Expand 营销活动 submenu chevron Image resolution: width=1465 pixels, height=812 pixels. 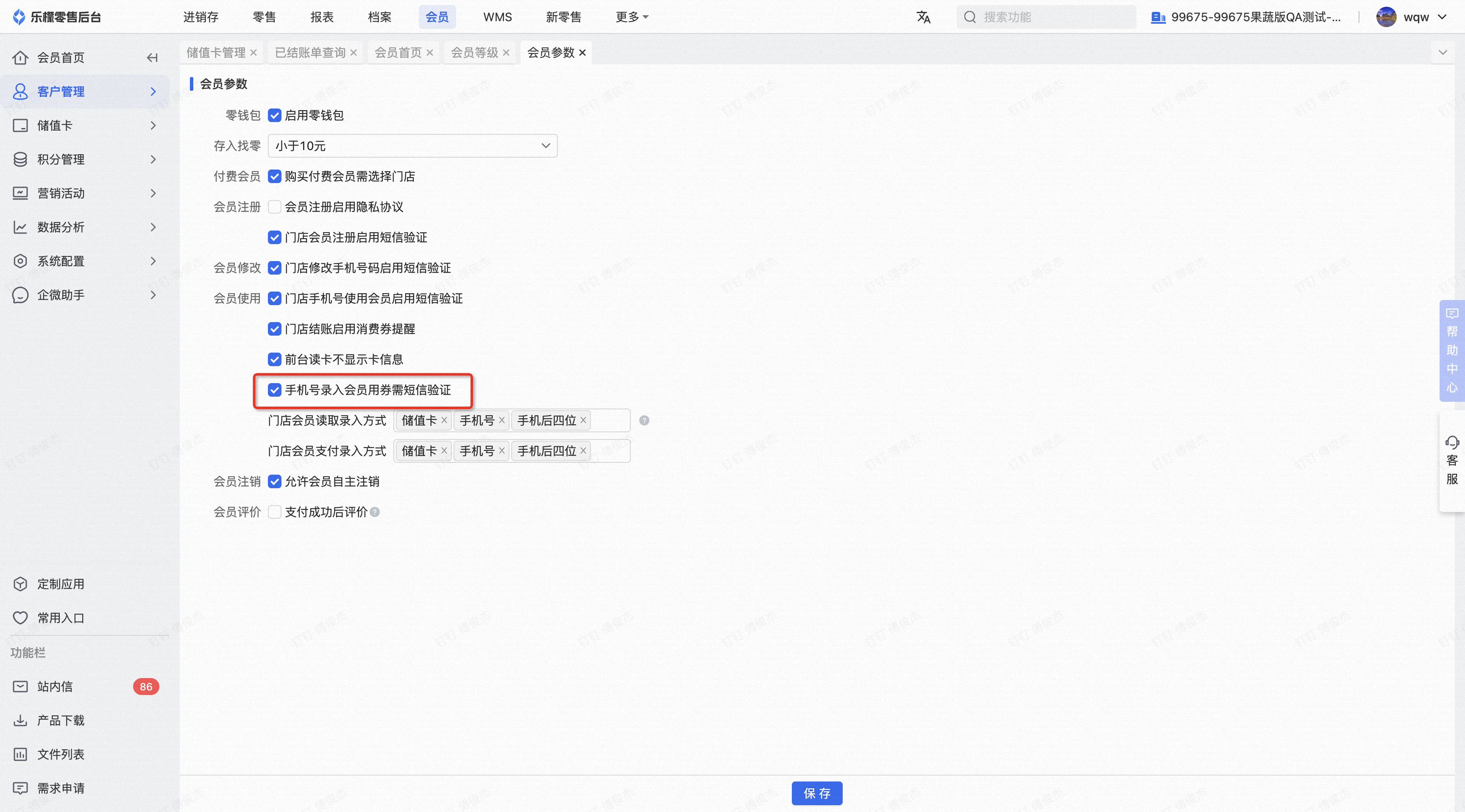click(x=153, y=193)
